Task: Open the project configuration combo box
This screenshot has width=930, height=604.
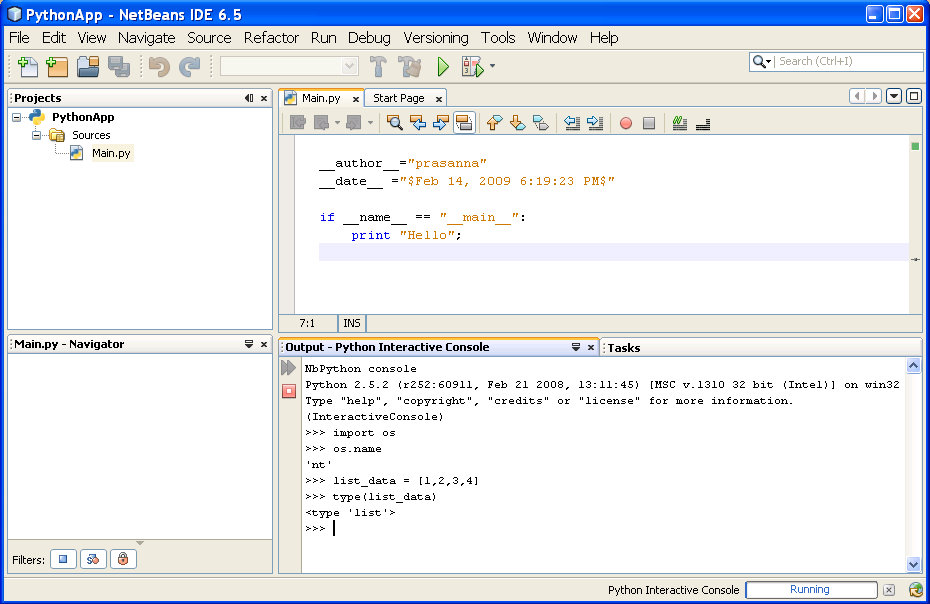Action: (289, 66)
